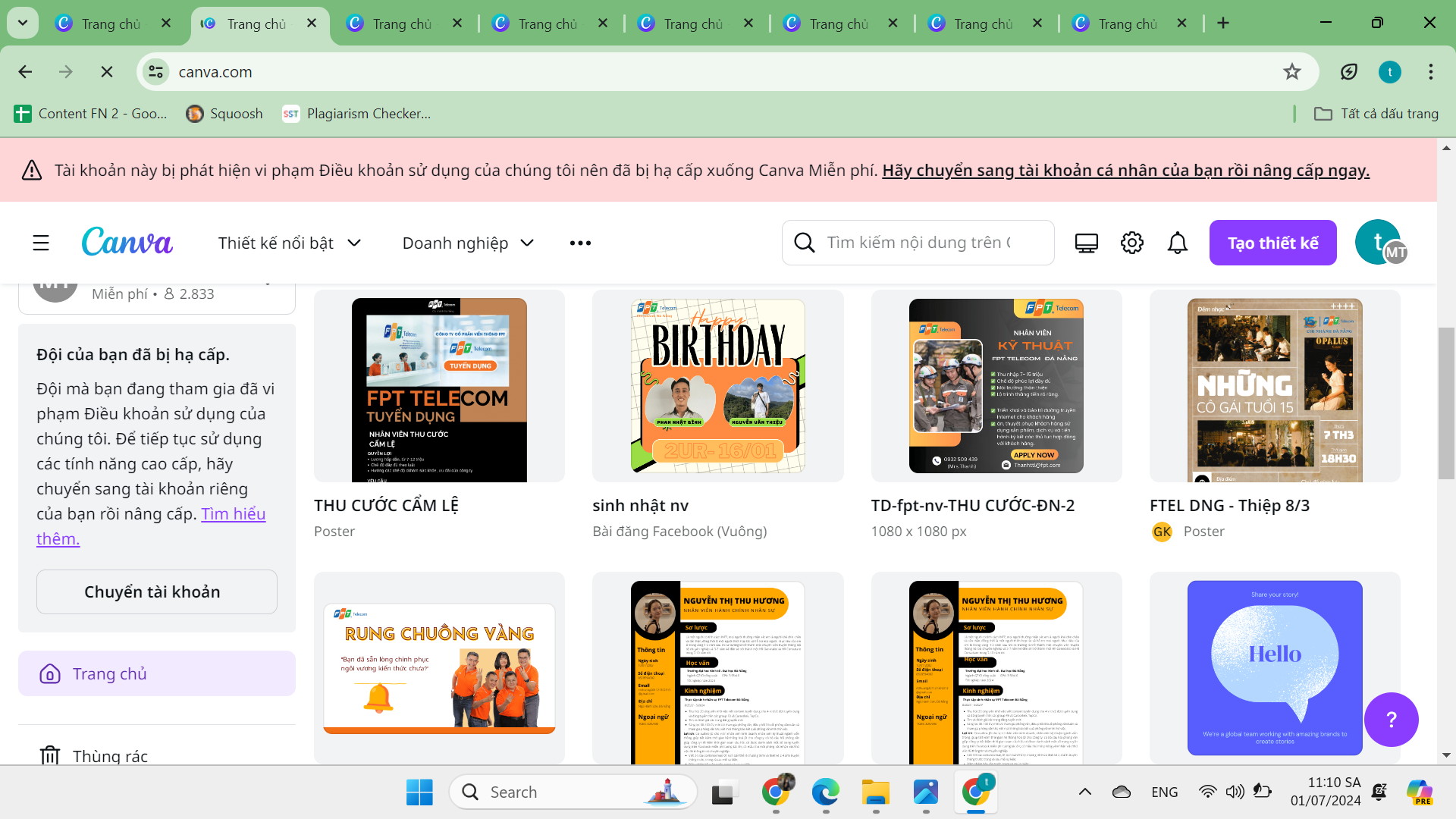Image resolution: width=1456 pixels, height=819 pixels.
Task: Click the search magnifier icon in Canva
Action: [x=805, y=243]
